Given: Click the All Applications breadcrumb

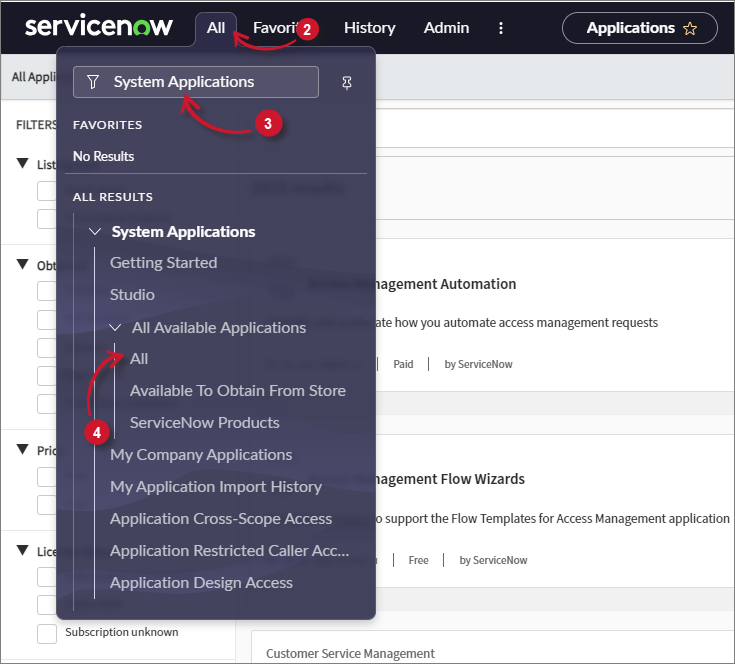Looking at the screenshot, I should point(34,77).
